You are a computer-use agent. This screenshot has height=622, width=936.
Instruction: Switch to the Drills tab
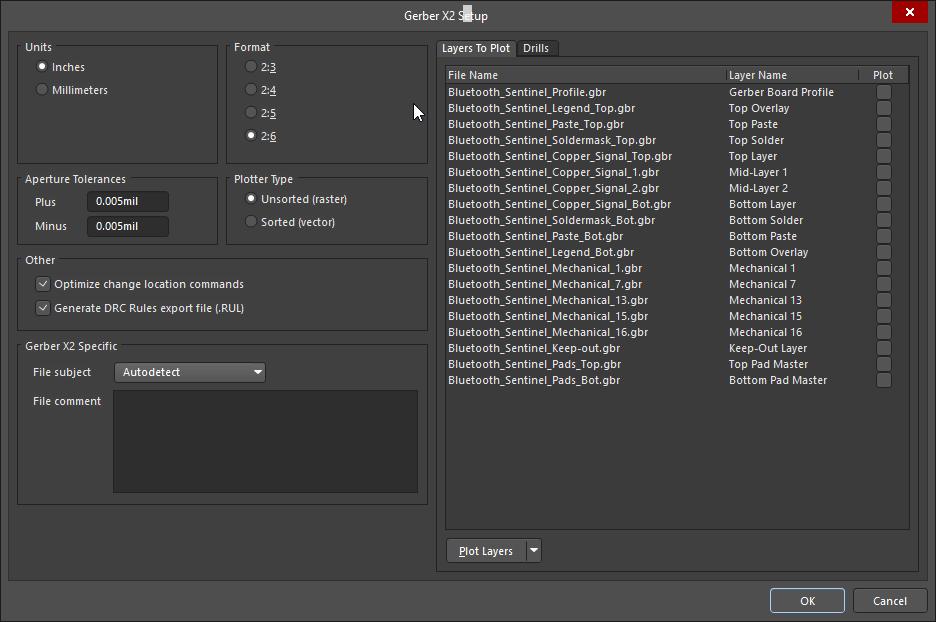pos(536,48)
